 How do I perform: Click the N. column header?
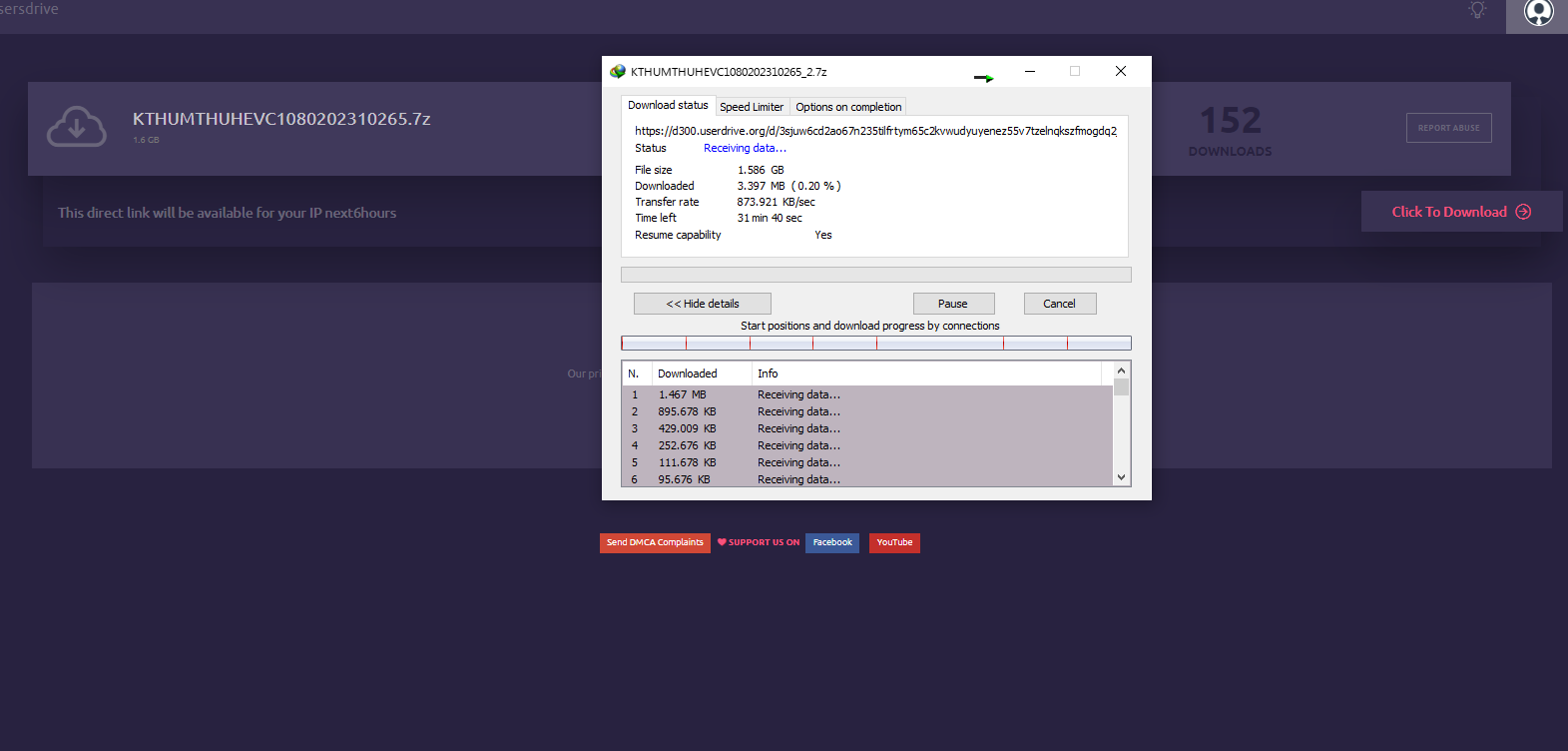pyautogui.click(x=637, y=374)
